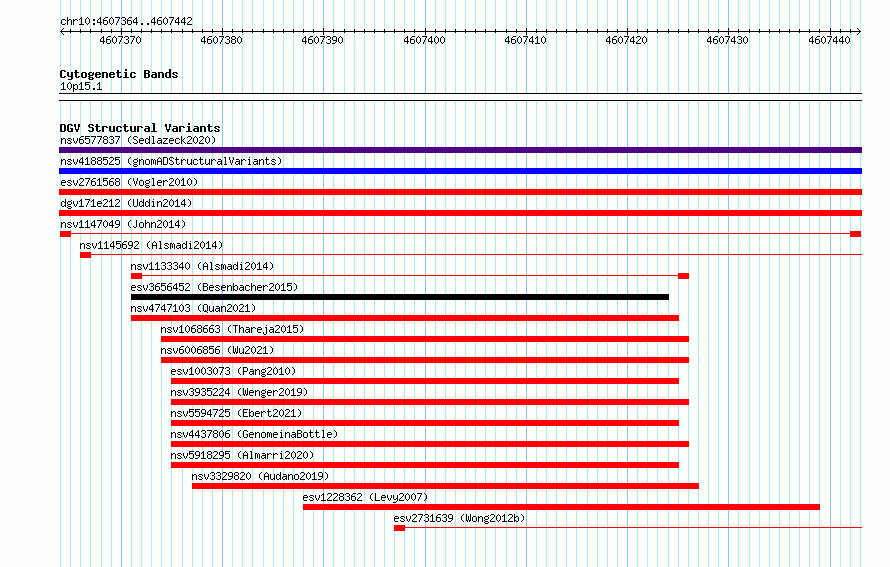Image resolution: width=890 pixels, height=567 pixels.
Task: Click the chr10:4607364..4607442 coordinate label
Action: (126, 21)
